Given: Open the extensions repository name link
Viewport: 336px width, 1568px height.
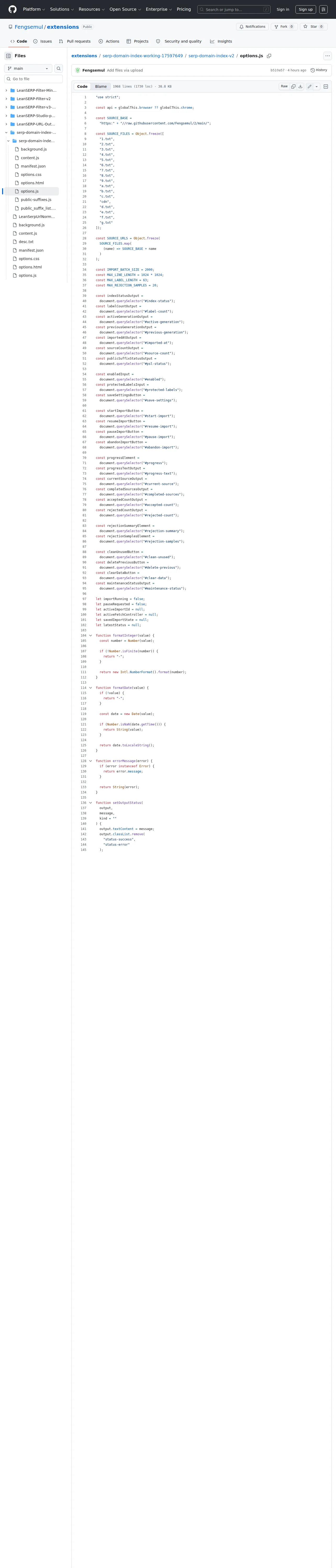Looking at the screenshot, I should pyautogui.click(x=63, y=27).
